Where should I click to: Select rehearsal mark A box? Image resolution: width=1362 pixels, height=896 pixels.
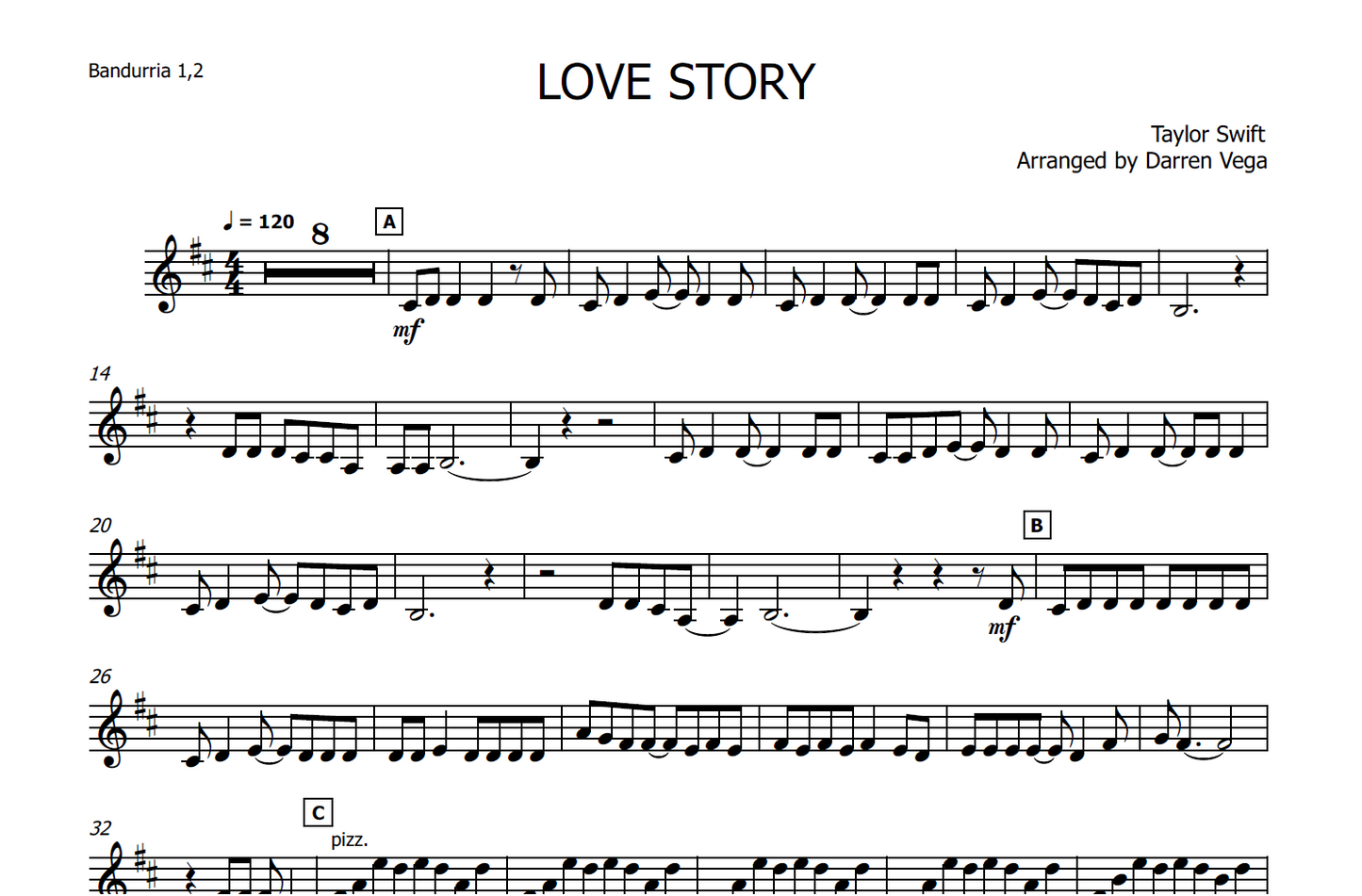(x=388, y=221)
